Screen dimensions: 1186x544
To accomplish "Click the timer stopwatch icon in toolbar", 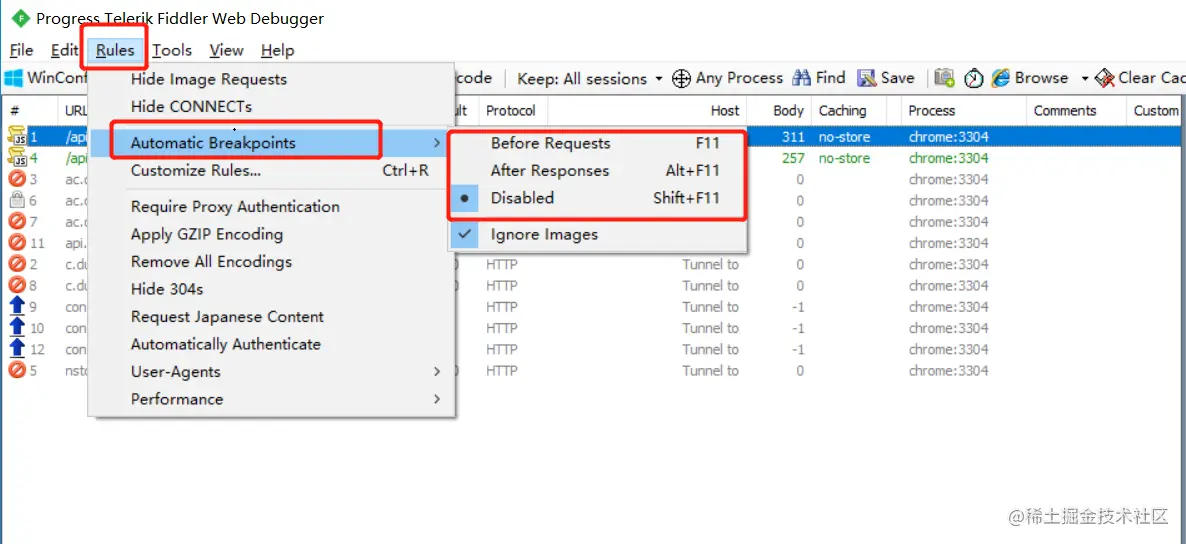I will click(973, 78).
